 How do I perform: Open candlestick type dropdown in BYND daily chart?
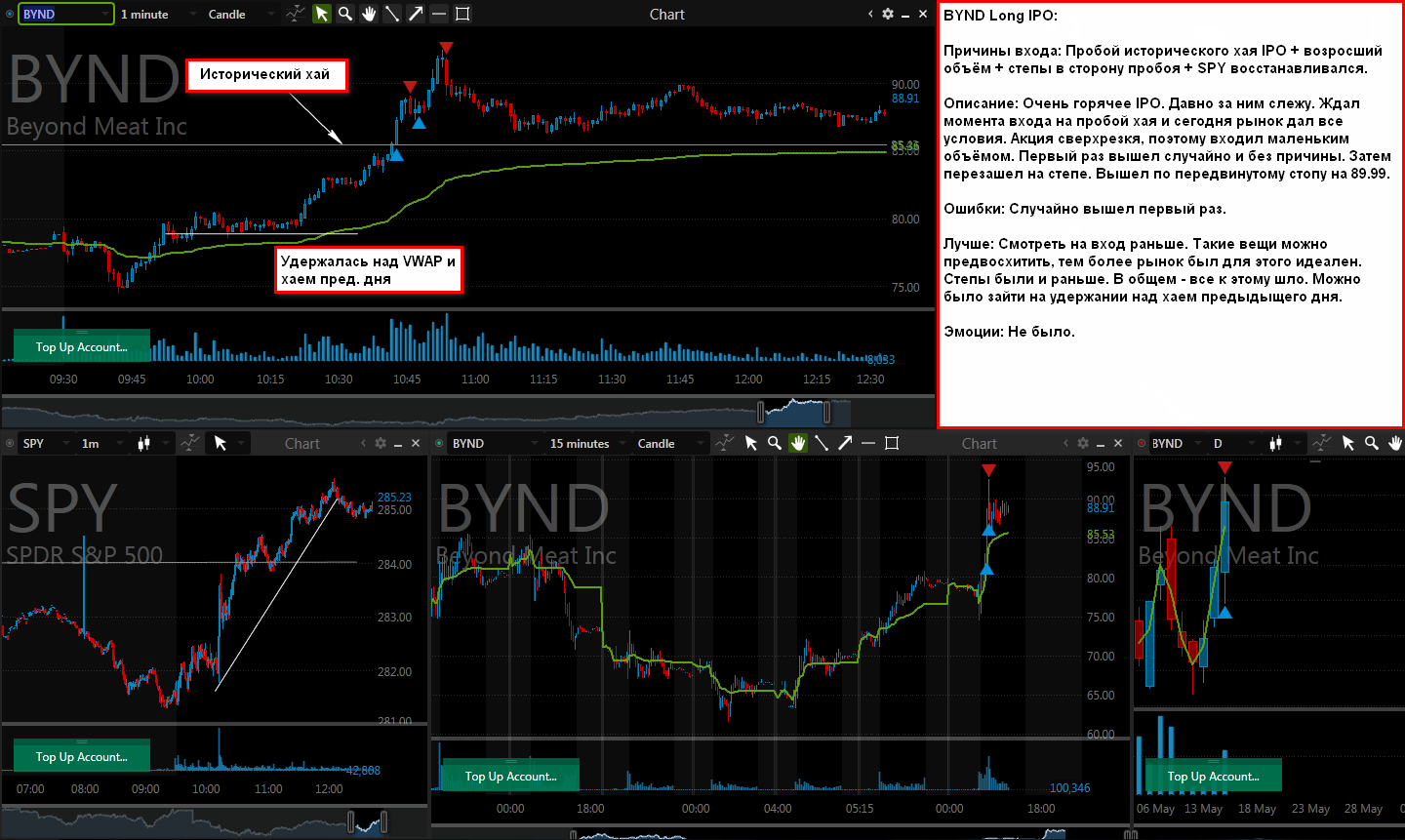point(1284,443)
